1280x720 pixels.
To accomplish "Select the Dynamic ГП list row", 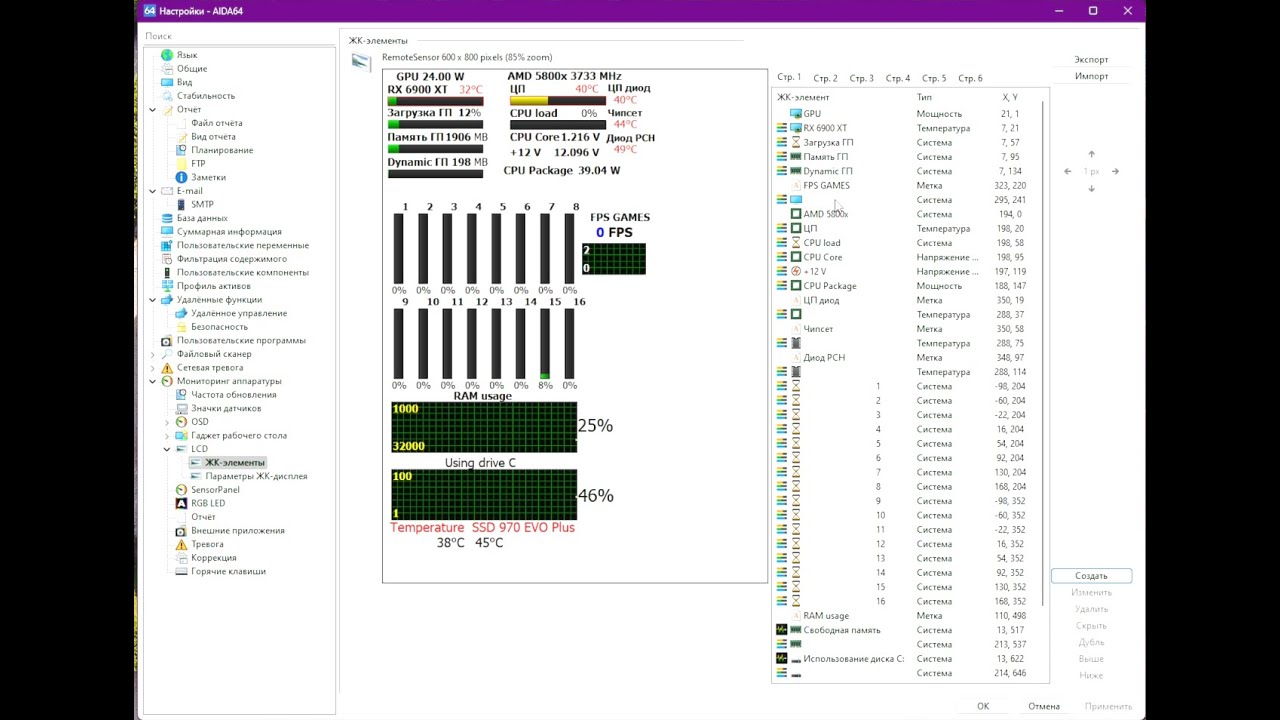I will pos(905,171).
